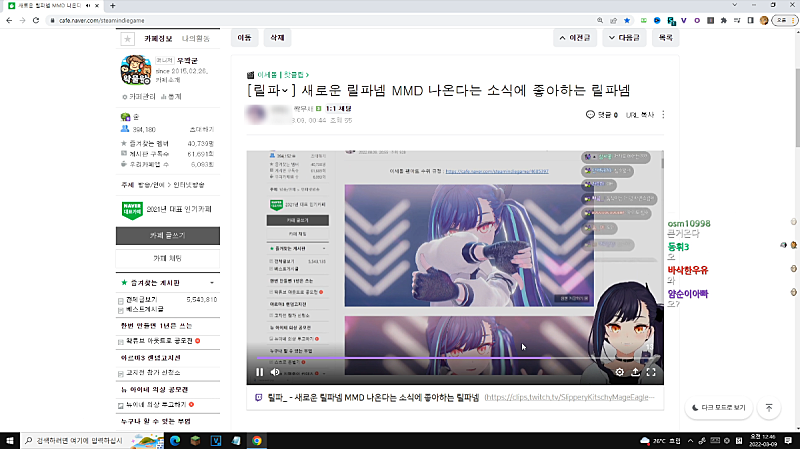Open 베스트게시글 board
800x449 pixels.
tap(145, 309)
